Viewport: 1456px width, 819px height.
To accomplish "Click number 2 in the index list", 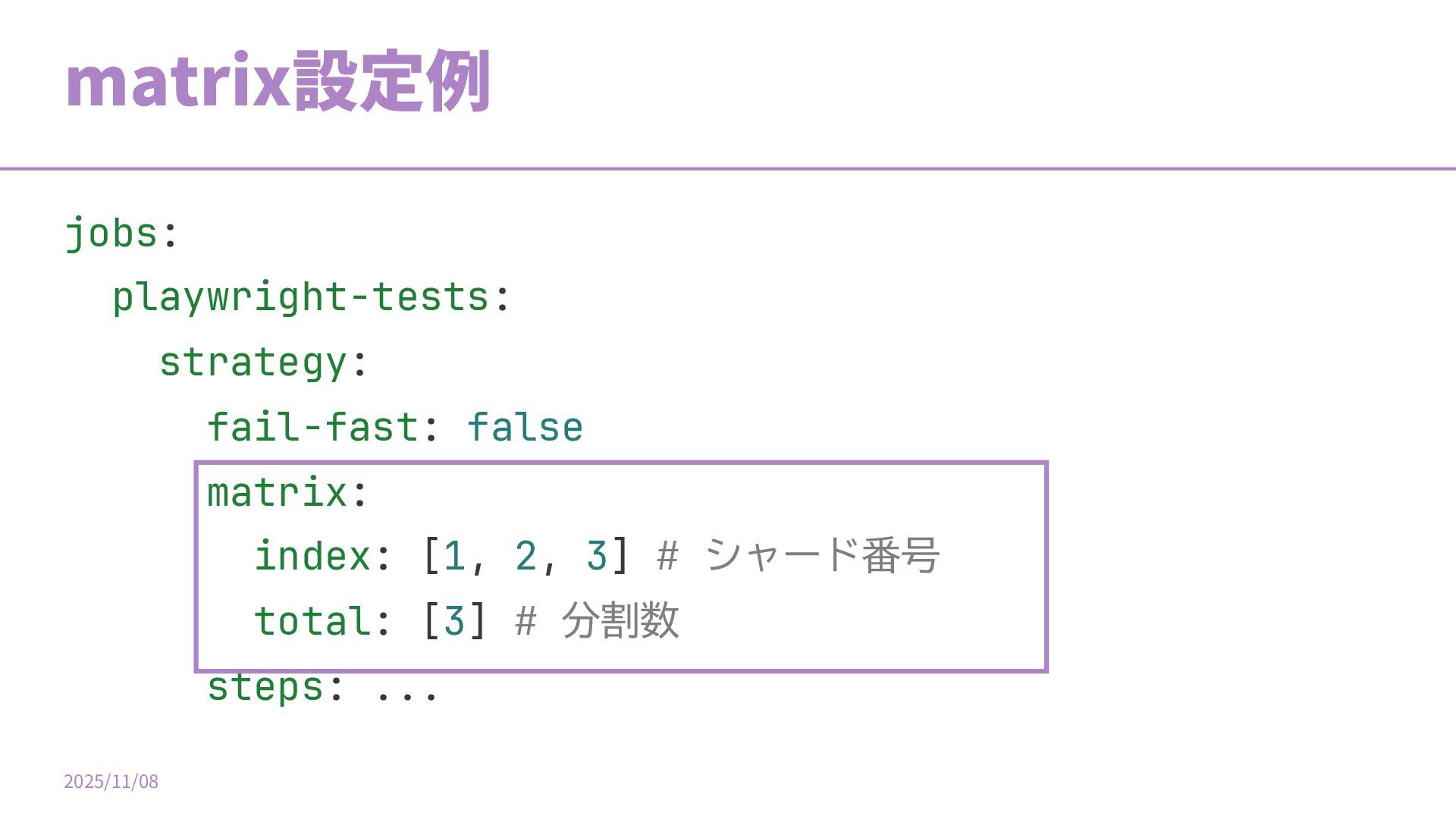I will pyautogui.click(x=526, y=556).
